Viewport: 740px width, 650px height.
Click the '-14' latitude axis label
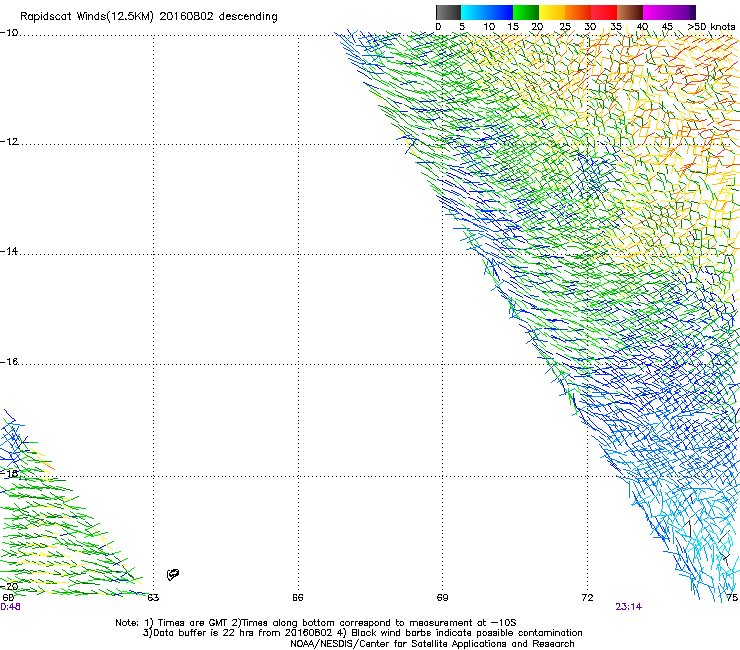click(x=9, y=251)
